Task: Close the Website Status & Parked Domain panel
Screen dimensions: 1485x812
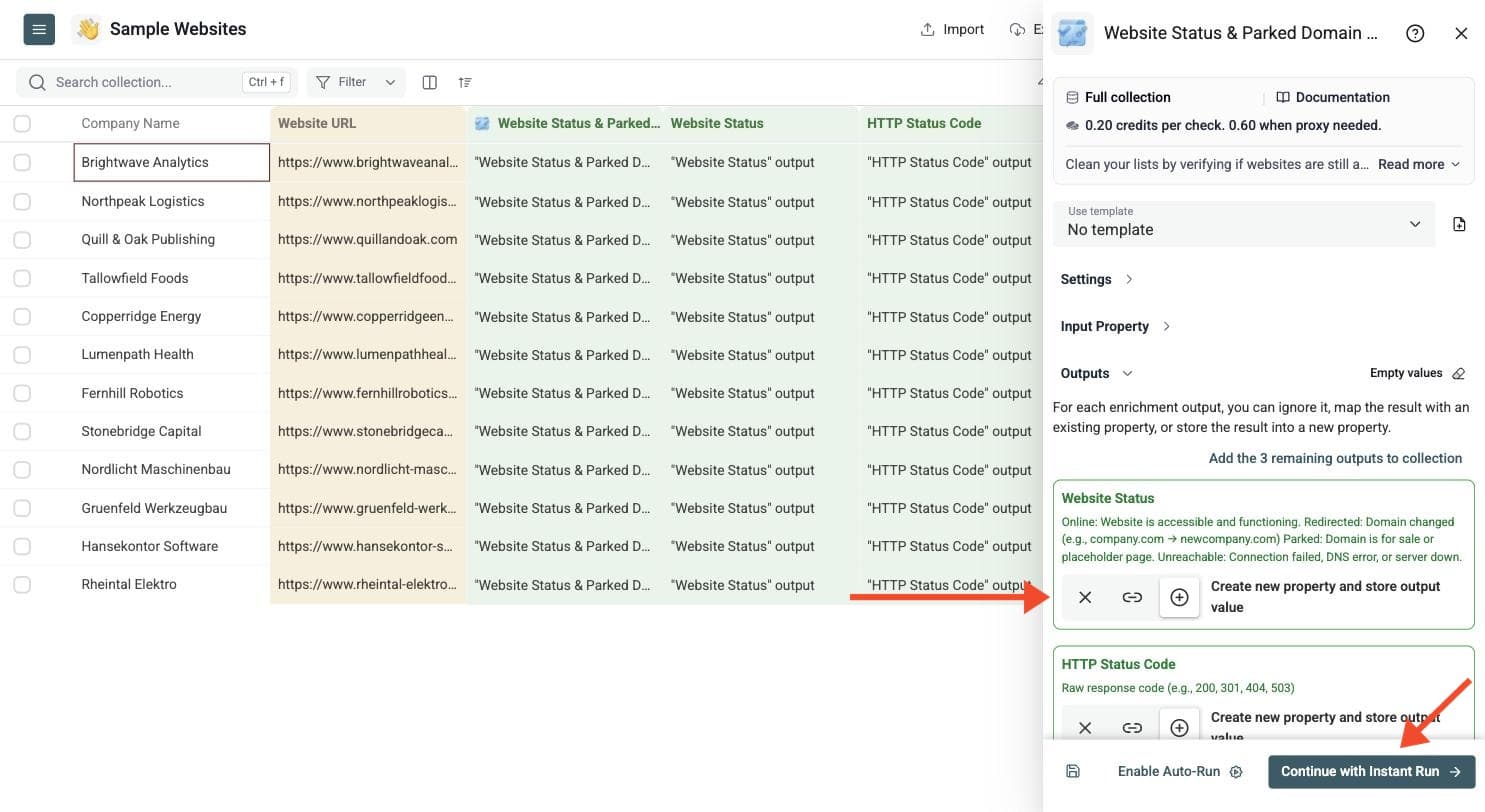Action: click(1461, 33)
